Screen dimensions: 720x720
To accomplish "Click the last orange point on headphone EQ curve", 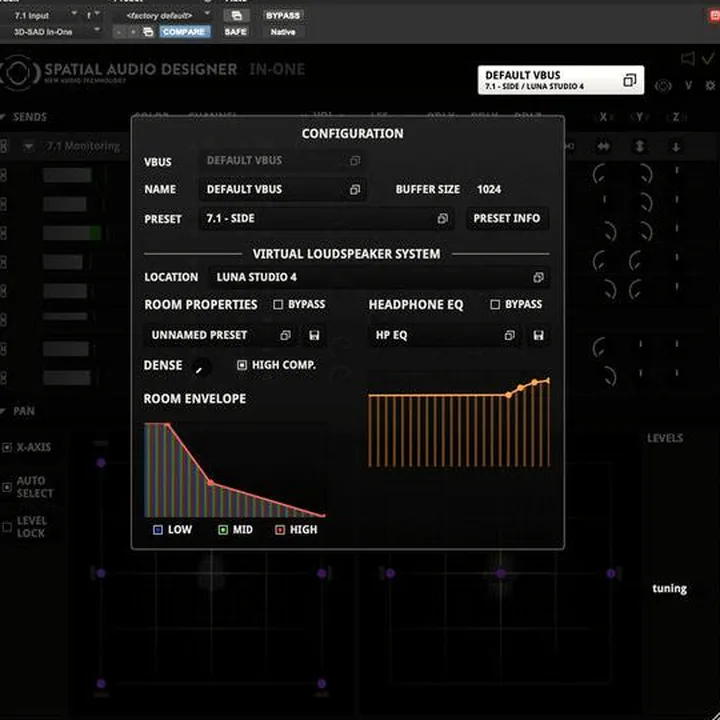I will coord(548,381).
